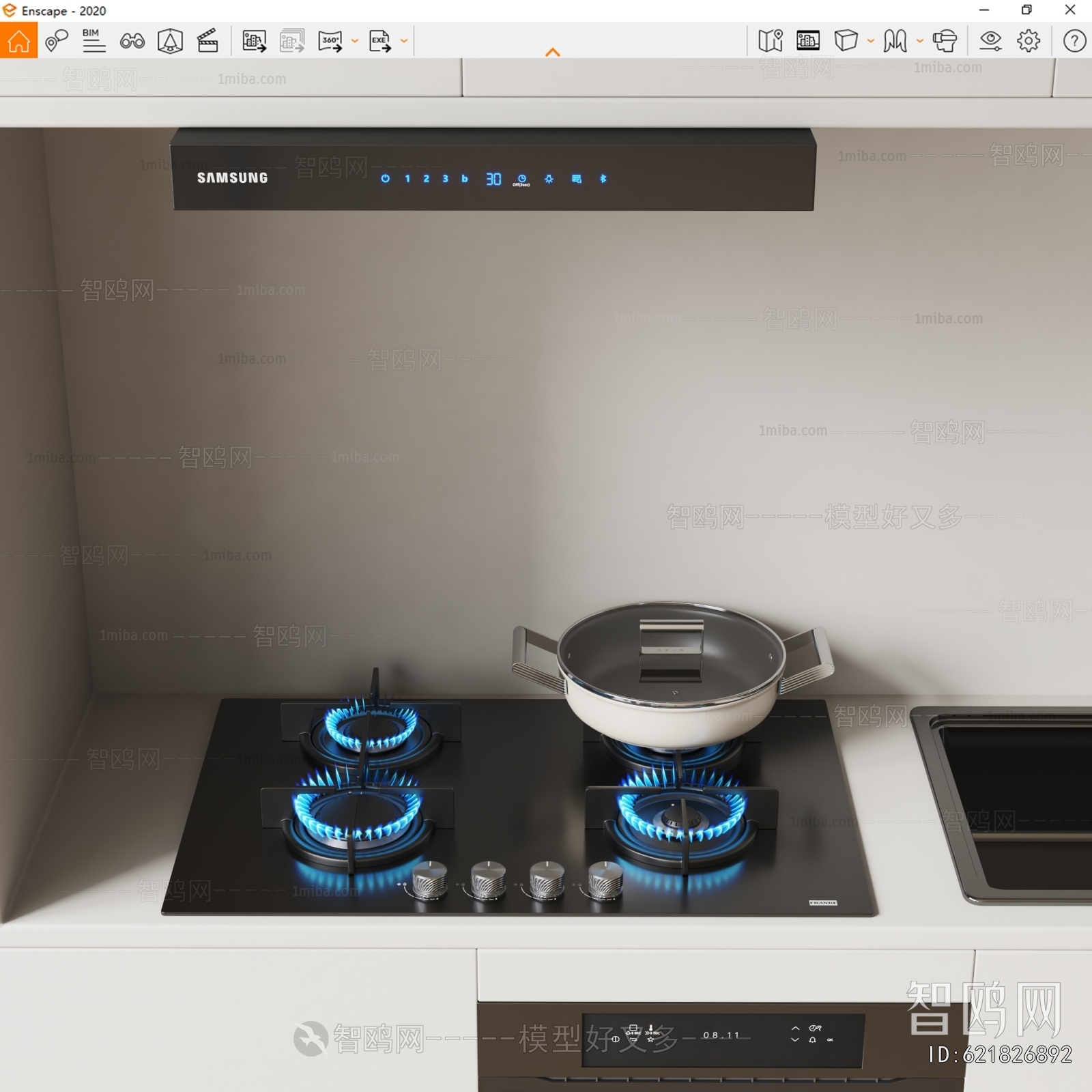This screenshot has width=1092, height=1092.
Task: Open view management with binoculars icon
Action: 132,42
